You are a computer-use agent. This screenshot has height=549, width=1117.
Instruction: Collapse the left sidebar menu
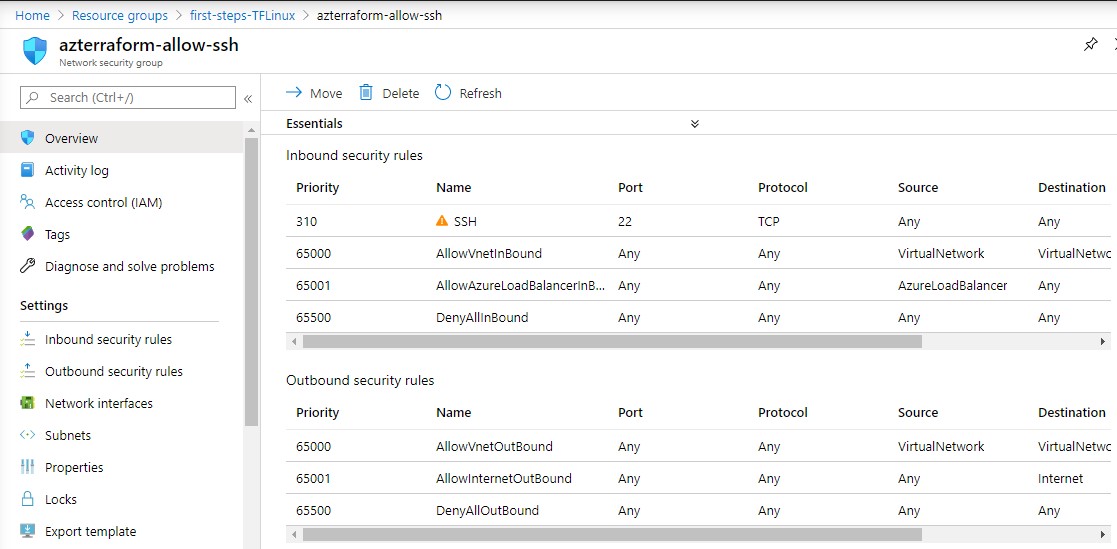(248, 98)
